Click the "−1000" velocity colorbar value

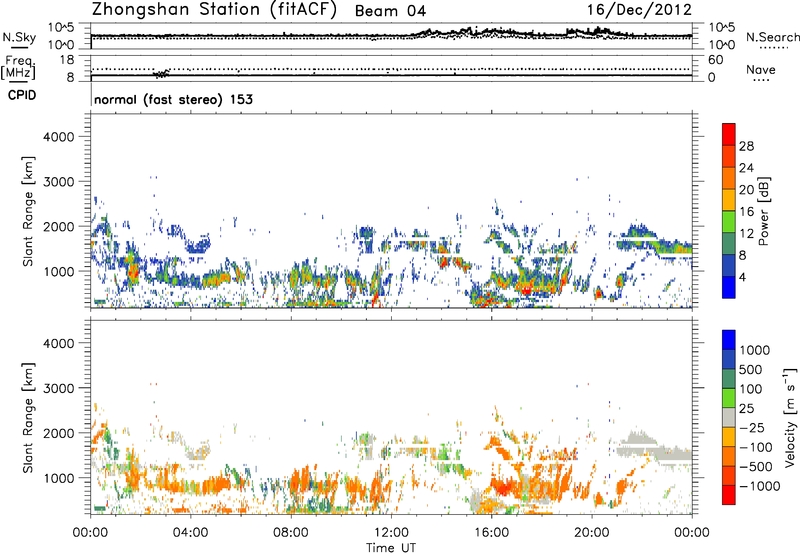pos(759,486)
